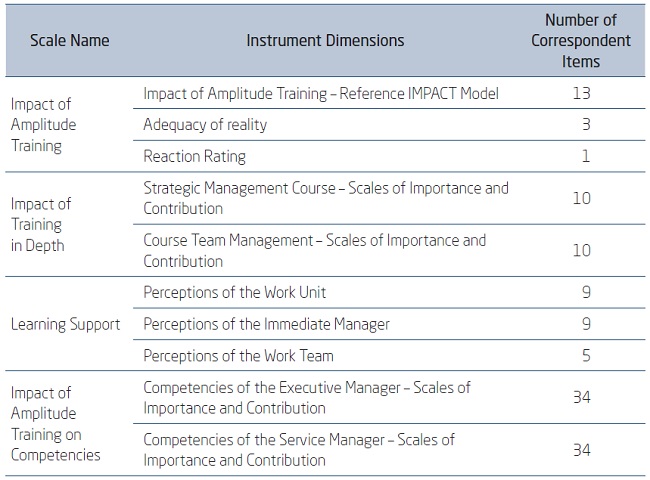650x480 pixels.
Task: Click the Course Team Management dimension
Action: (314, 250)
